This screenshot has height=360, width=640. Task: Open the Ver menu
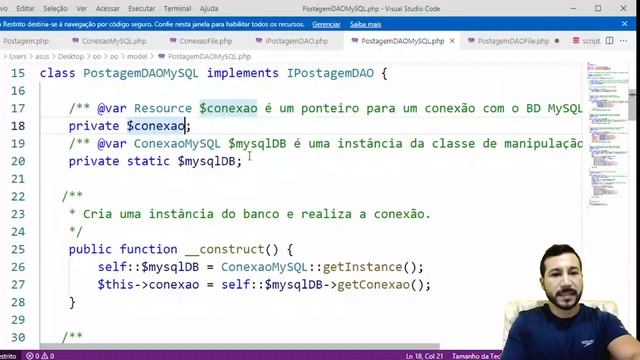[x=82, y=8]
